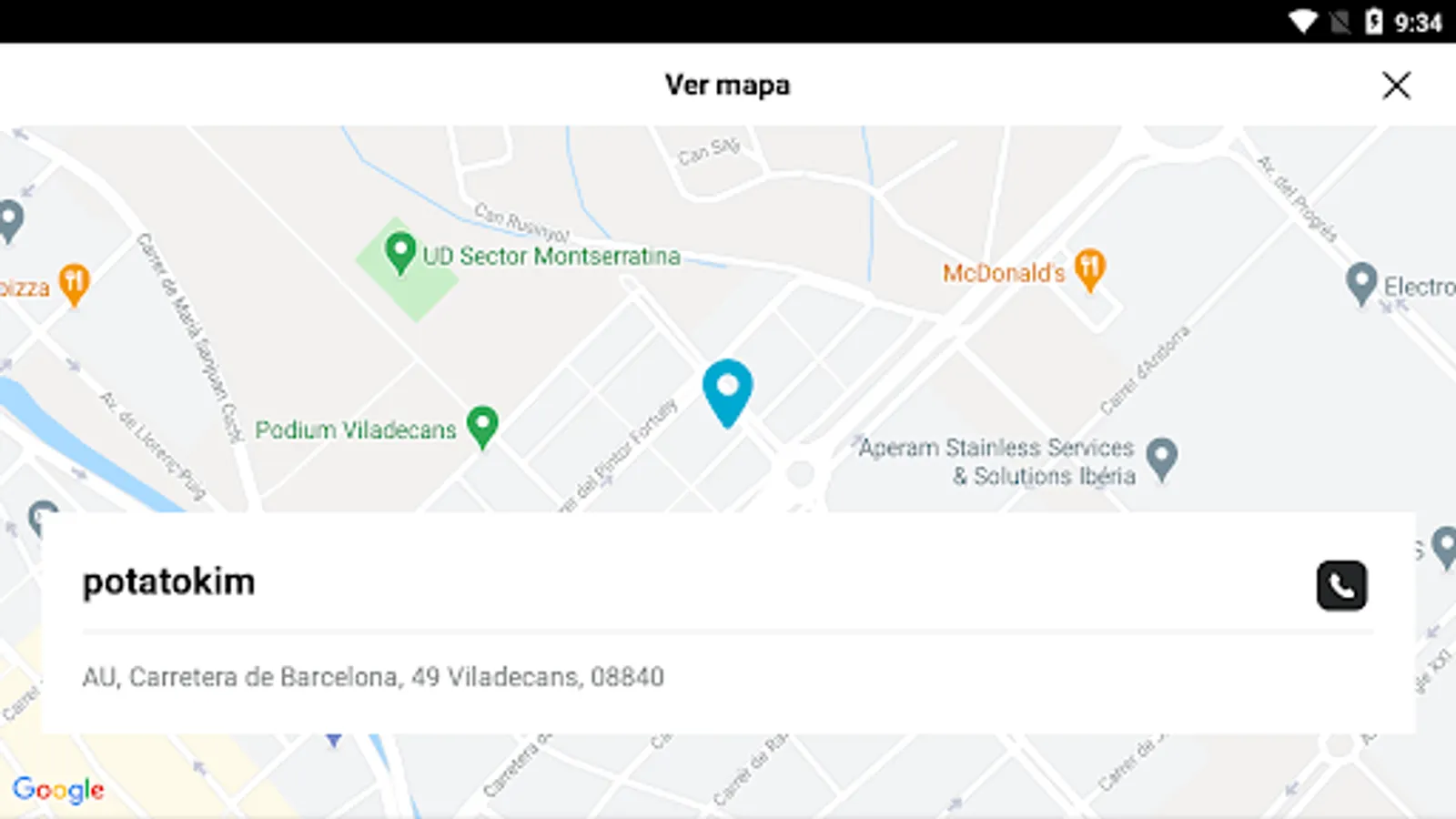The height and width of the screenshot is (819, 1456).
Task: Tap the phone call icon for potatokim
Action: click(1341, 585)
